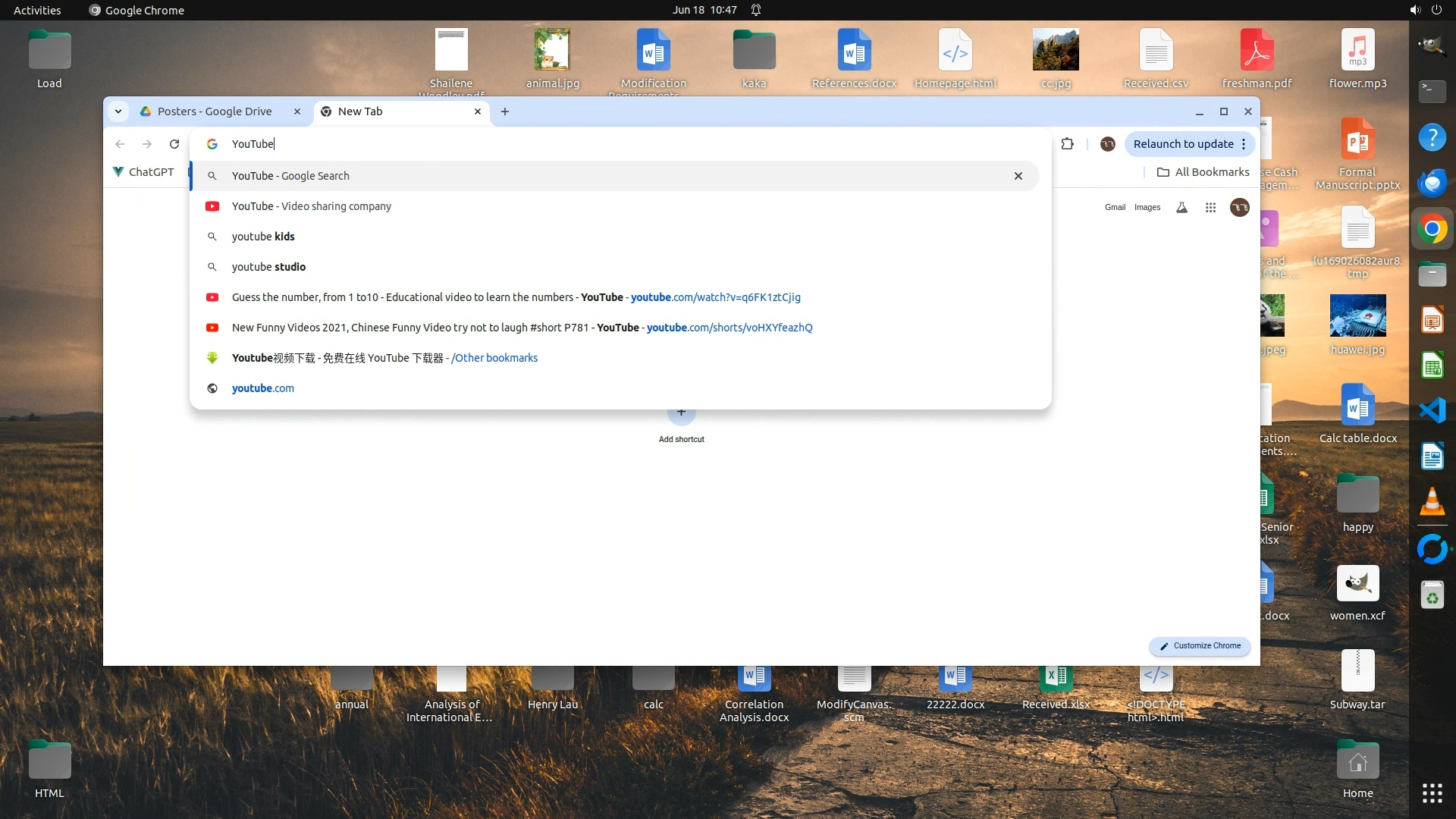Viewport: 1456px width, 819px height.
Task: Click the Customize Chrome button
Action: pos(1200,646)
